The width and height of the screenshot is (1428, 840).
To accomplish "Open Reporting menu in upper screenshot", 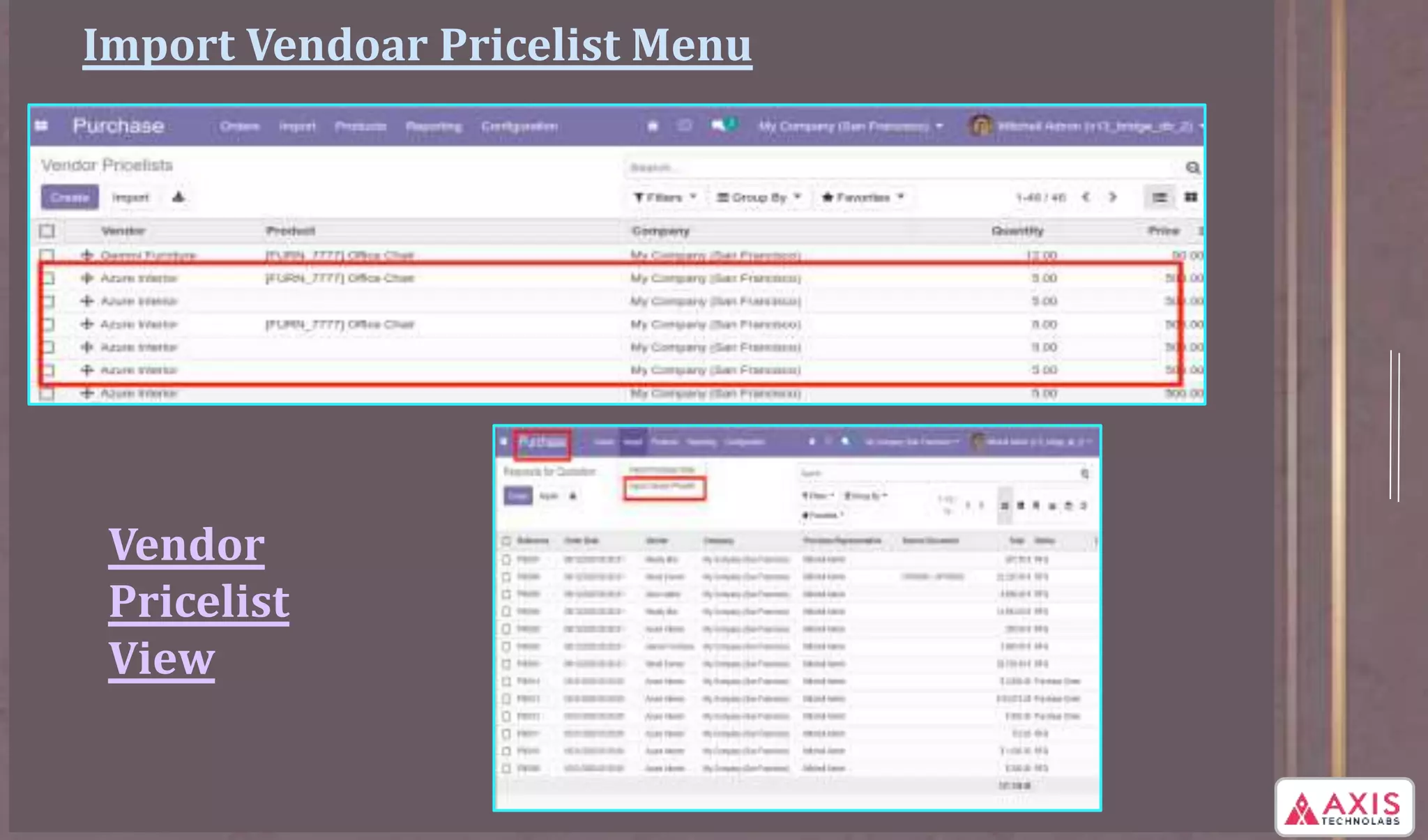I will [x=434, y=126].
